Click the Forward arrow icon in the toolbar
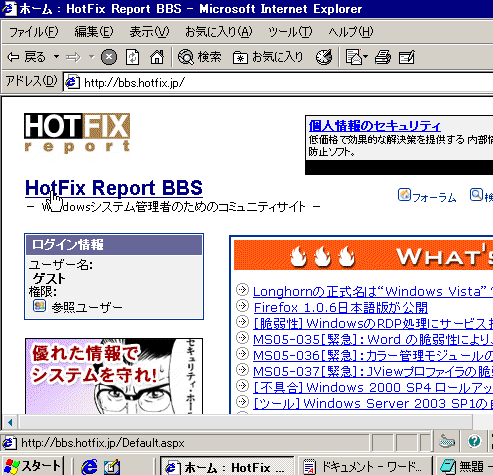This screenshot has height=475, width=493. coord(73,57)
